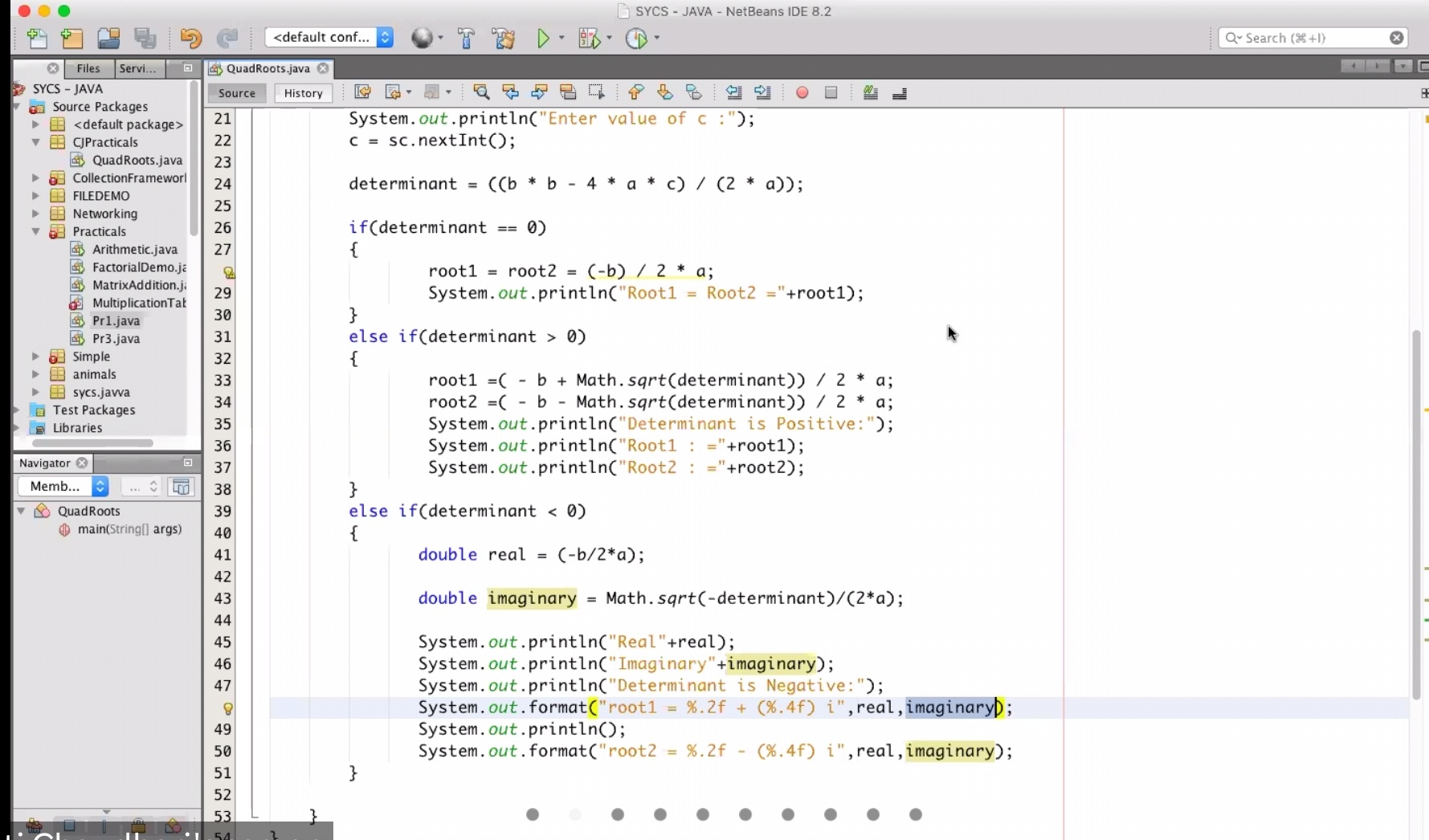Click the Open Project folder icon
The image size is (1429, 840).
108,38
